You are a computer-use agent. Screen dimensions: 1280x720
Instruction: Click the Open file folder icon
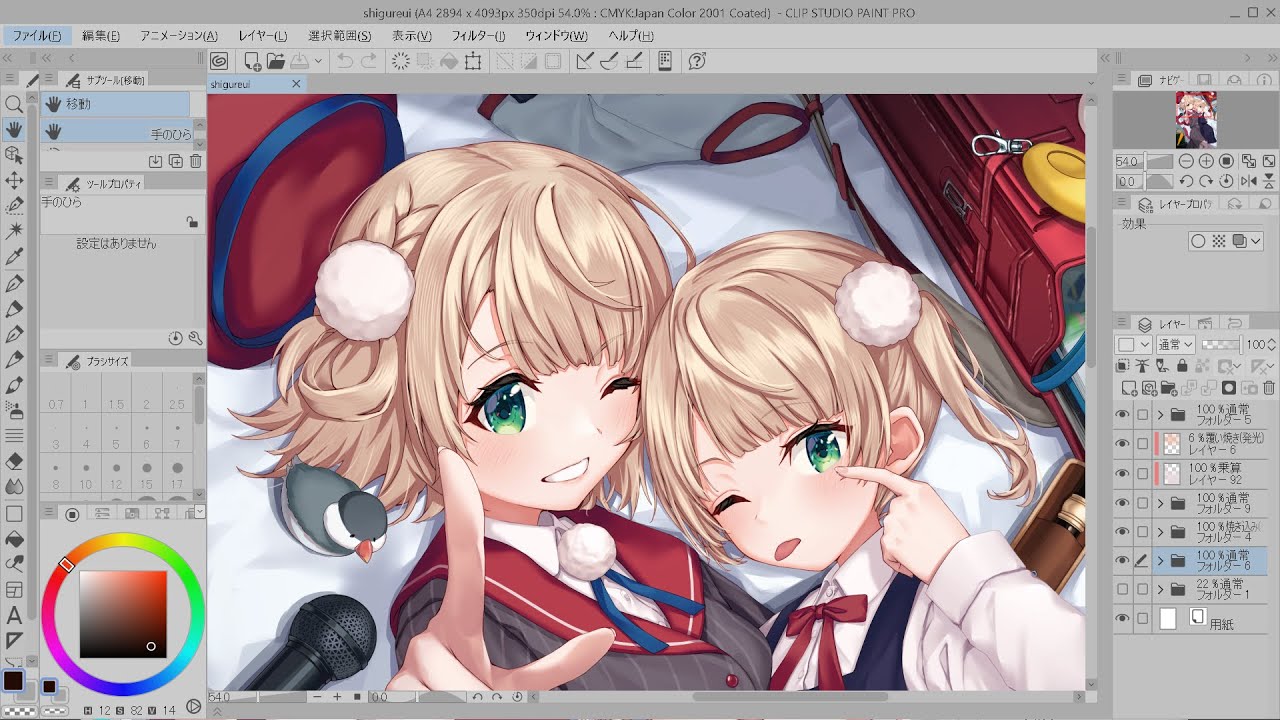[x=276, y=62]
